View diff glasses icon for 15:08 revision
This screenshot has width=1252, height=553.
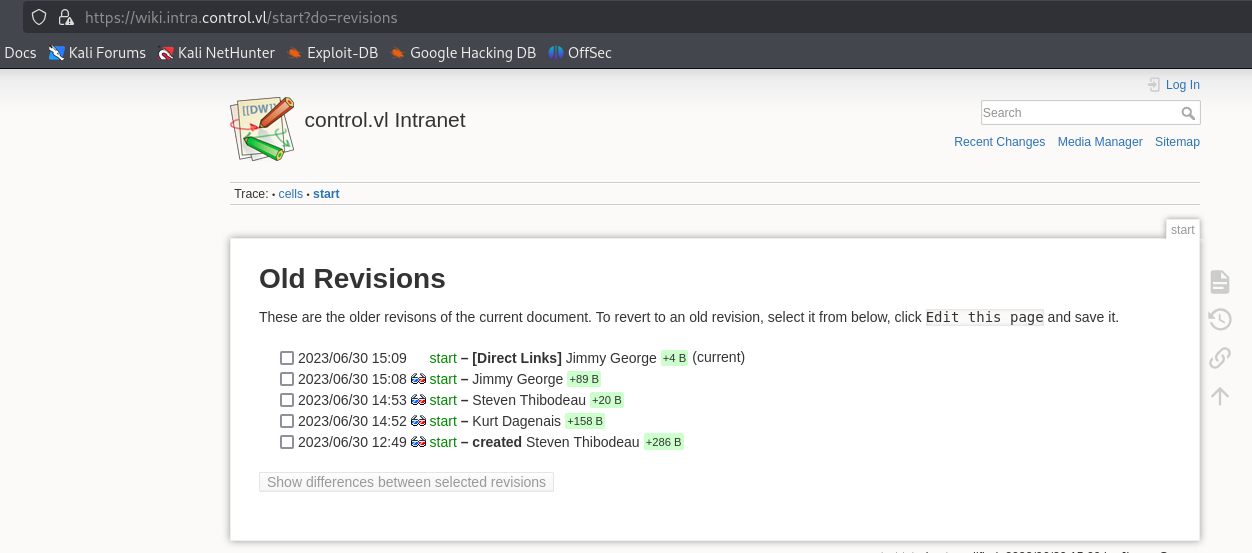point(418,379)
